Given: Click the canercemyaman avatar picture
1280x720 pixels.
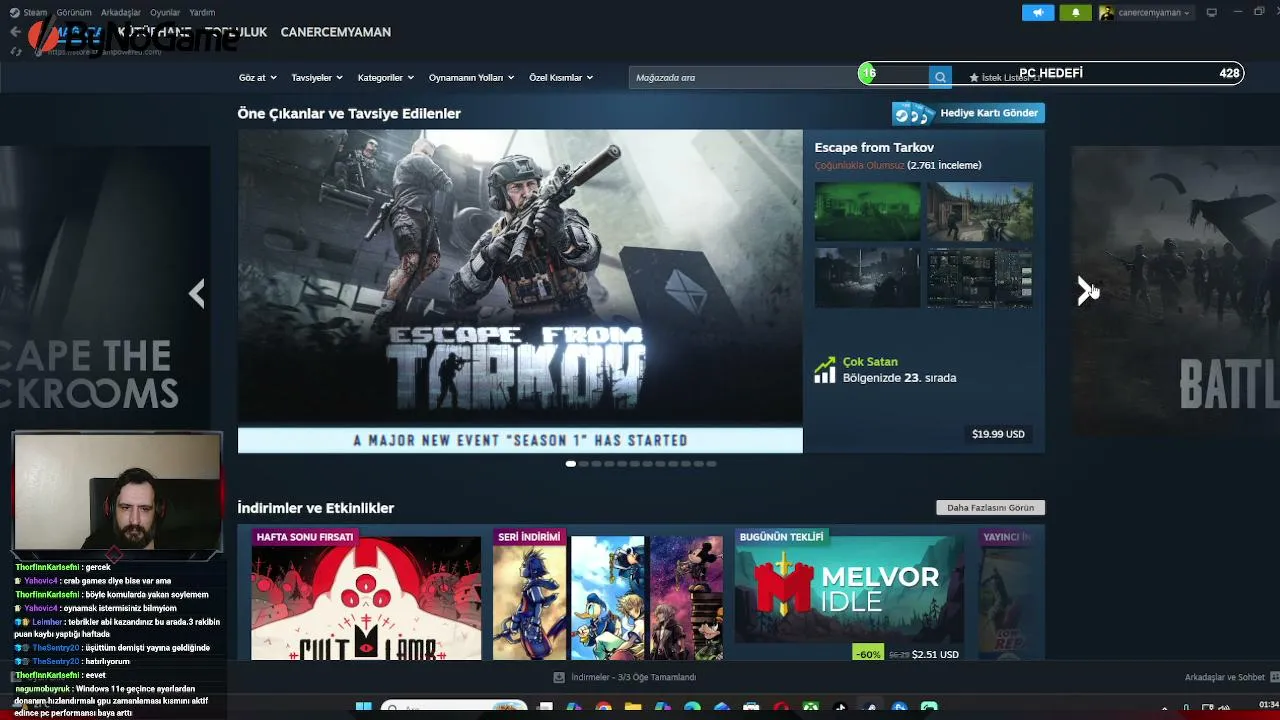Looking at the screenshot, I should tap(1107, 13).
